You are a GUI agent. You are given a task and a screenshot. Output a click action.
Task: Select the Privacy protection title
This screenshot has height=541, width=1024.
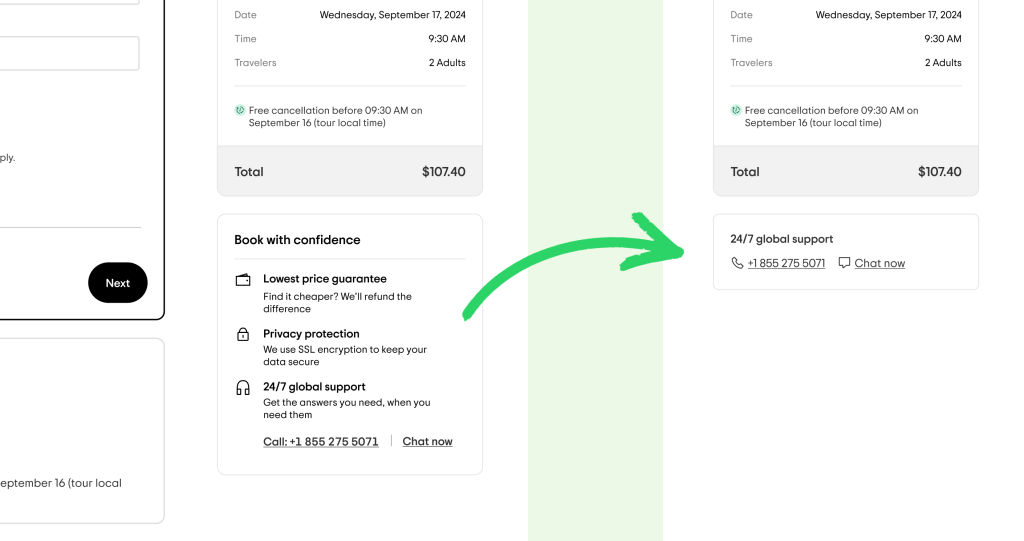click(x=311, y=334)
